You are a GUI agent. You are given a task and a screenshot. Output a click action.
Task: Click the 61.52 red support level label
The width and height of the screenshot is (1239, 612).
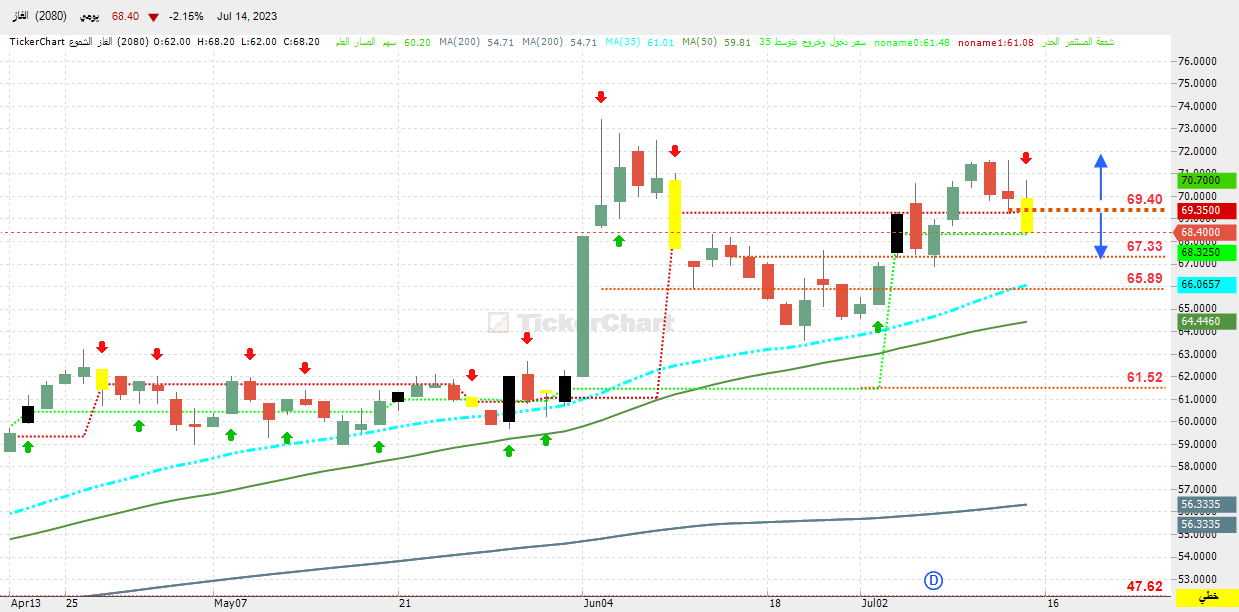[1144, 377]
